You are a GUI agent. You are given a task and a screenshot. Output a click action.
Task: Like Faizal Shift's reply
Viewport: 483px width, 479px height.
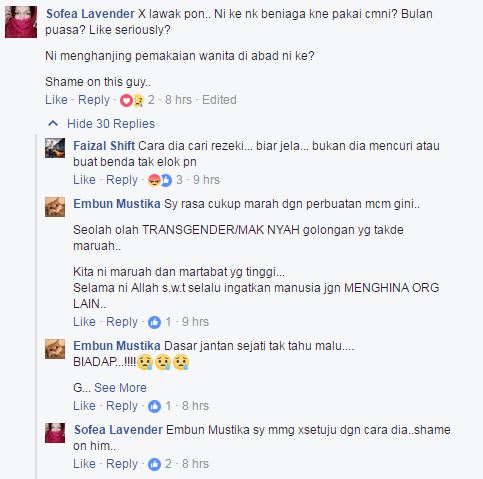tap(84, 180)
